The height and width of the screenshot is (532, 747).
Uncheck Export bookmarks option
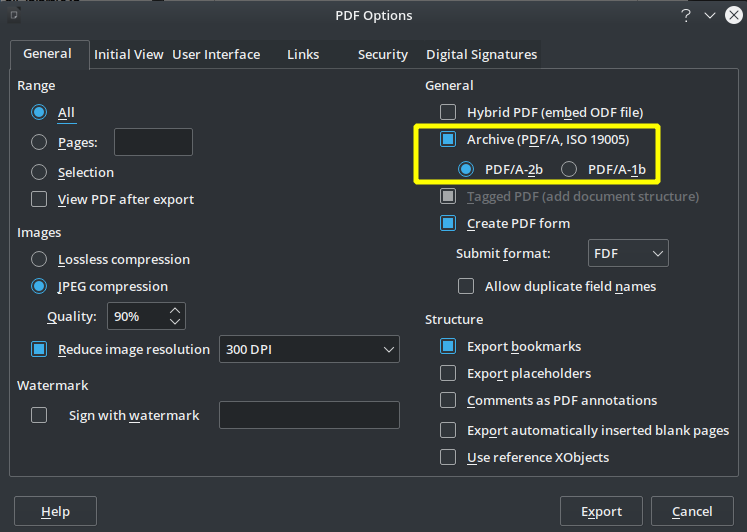click(448, 346)
